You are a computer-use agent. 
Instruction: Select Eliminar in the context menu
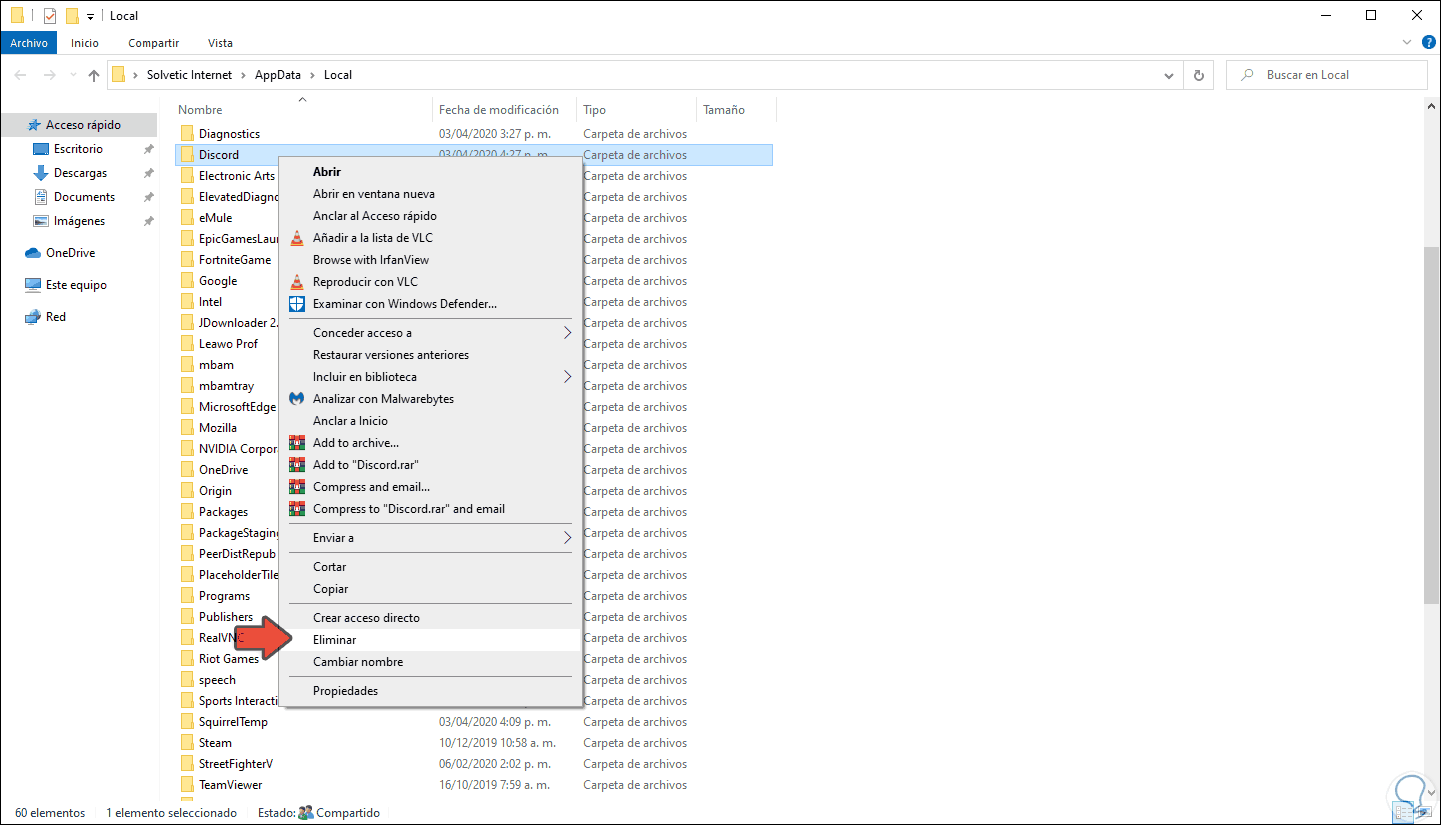click(x=431, y=640)
